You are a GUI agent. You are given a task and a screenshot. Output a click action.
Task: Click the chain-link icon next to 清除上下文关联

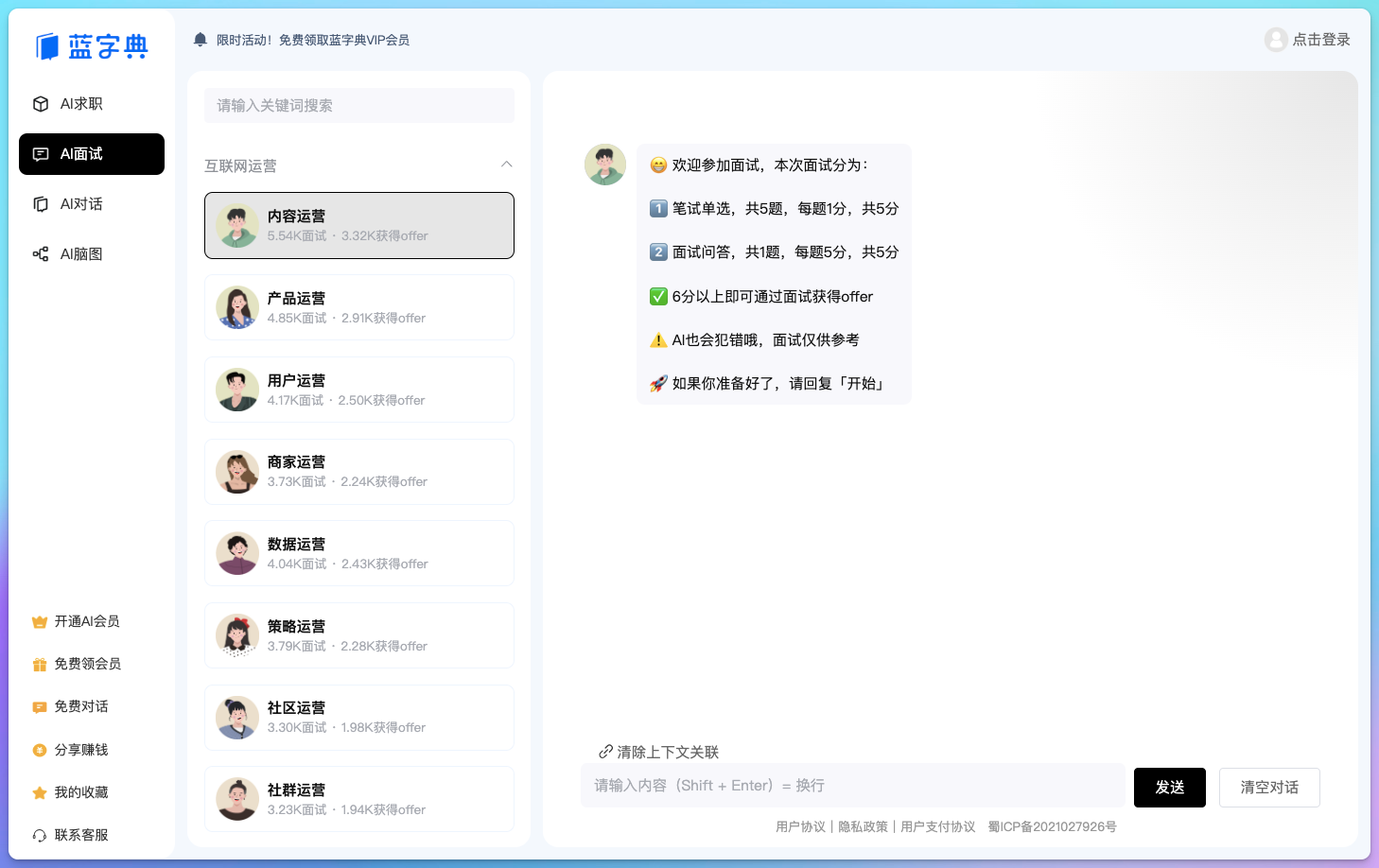pos(604,752)
